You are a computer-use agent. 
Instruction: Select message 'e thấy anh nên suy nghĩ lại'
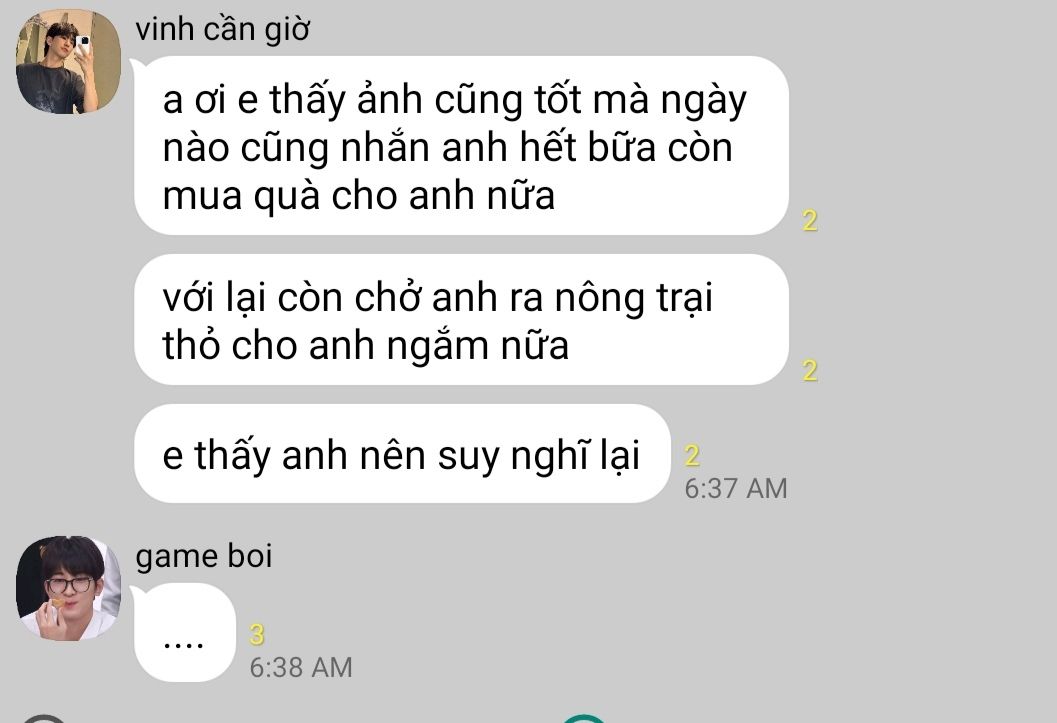(402, 453)
